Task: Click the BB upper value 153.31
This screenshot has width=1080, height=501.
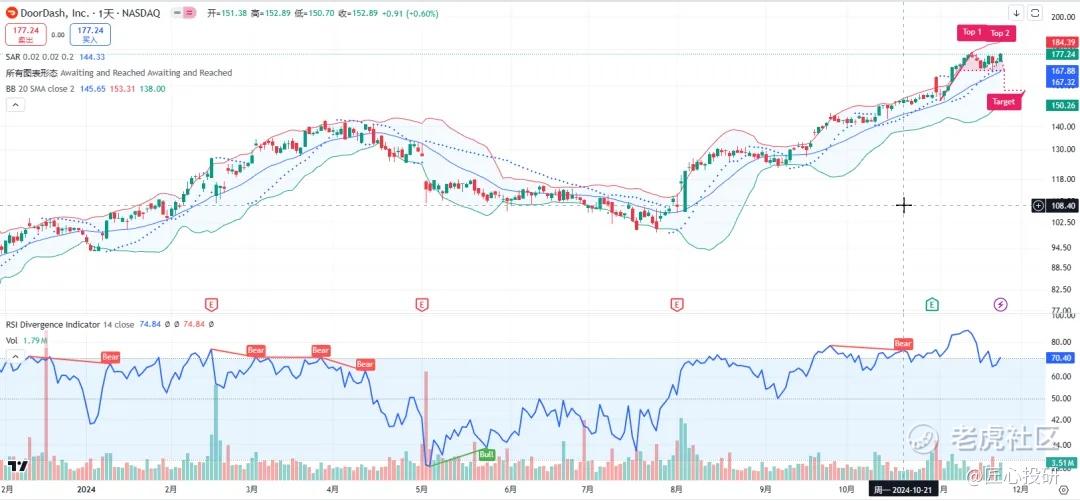Action: 124,89
